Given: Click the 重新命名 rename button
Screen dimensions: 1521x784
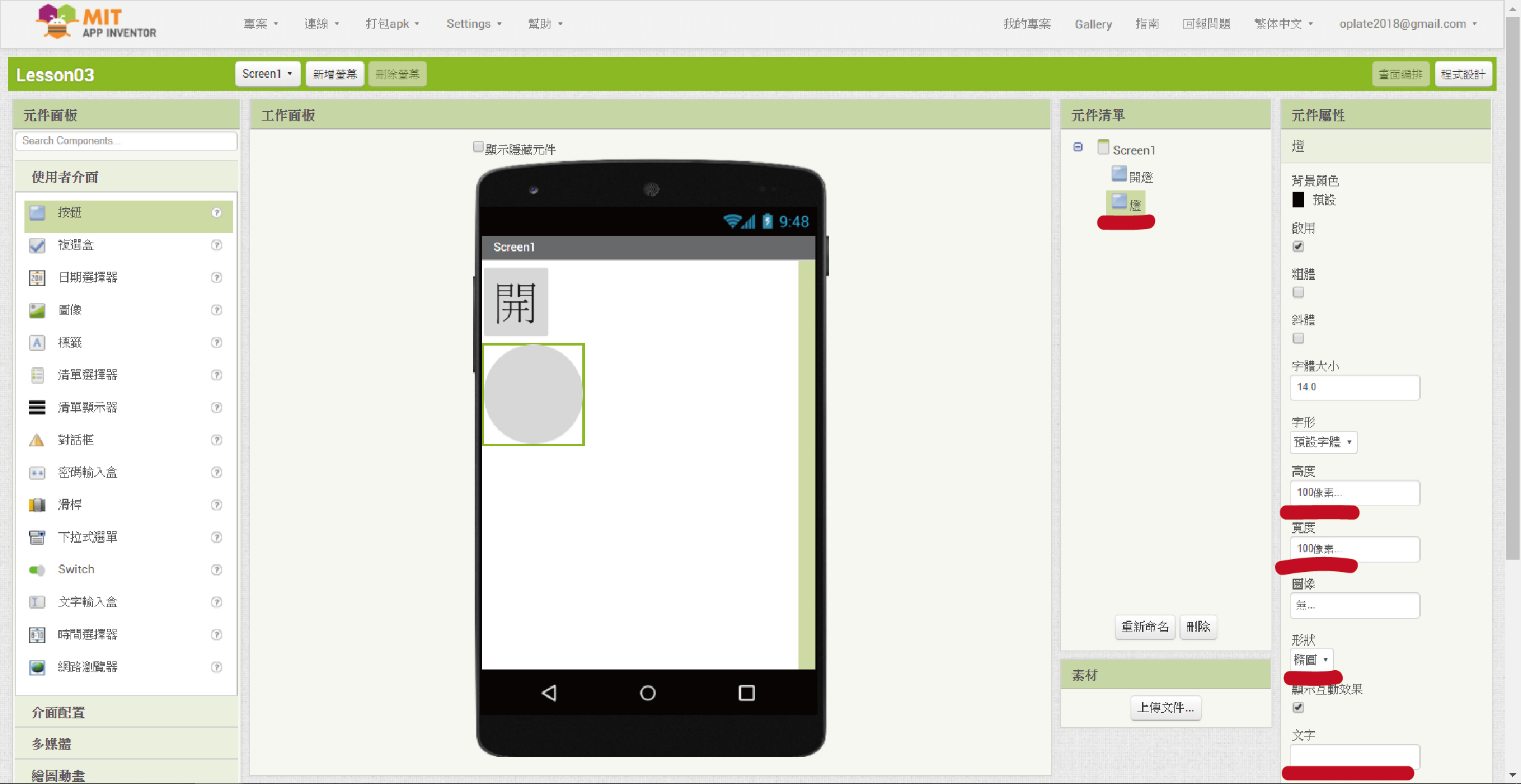Looking at the screenshot, I should click(1144, 627).
